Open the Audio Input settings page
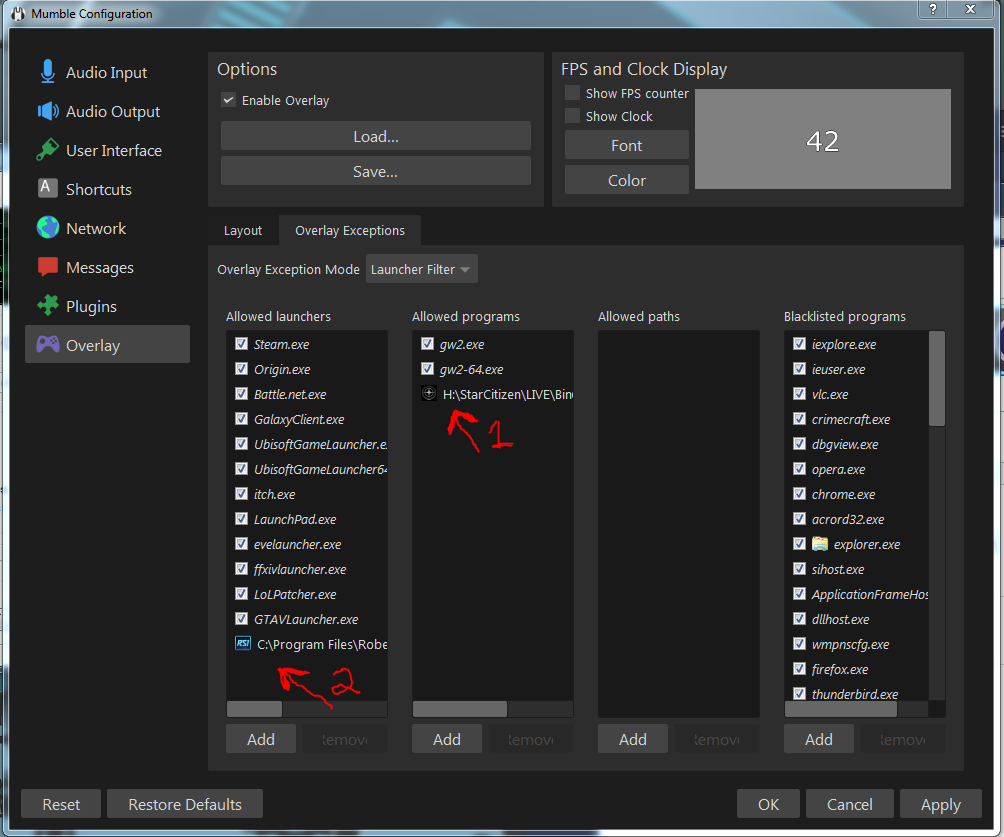This screenshot has height=837, width=1004. point(104,72)
